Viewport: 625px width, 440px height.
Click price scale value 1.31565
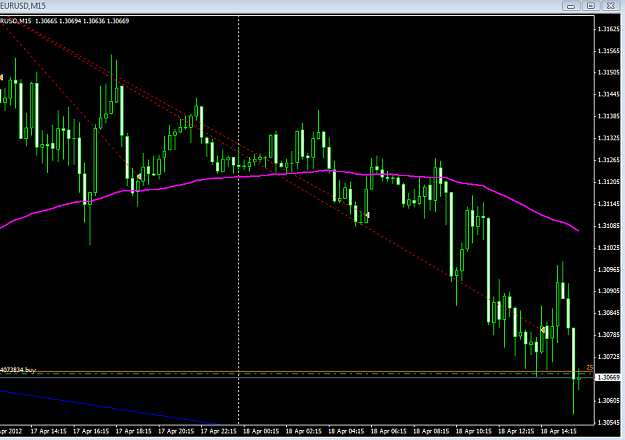click(x=609, y=51)
